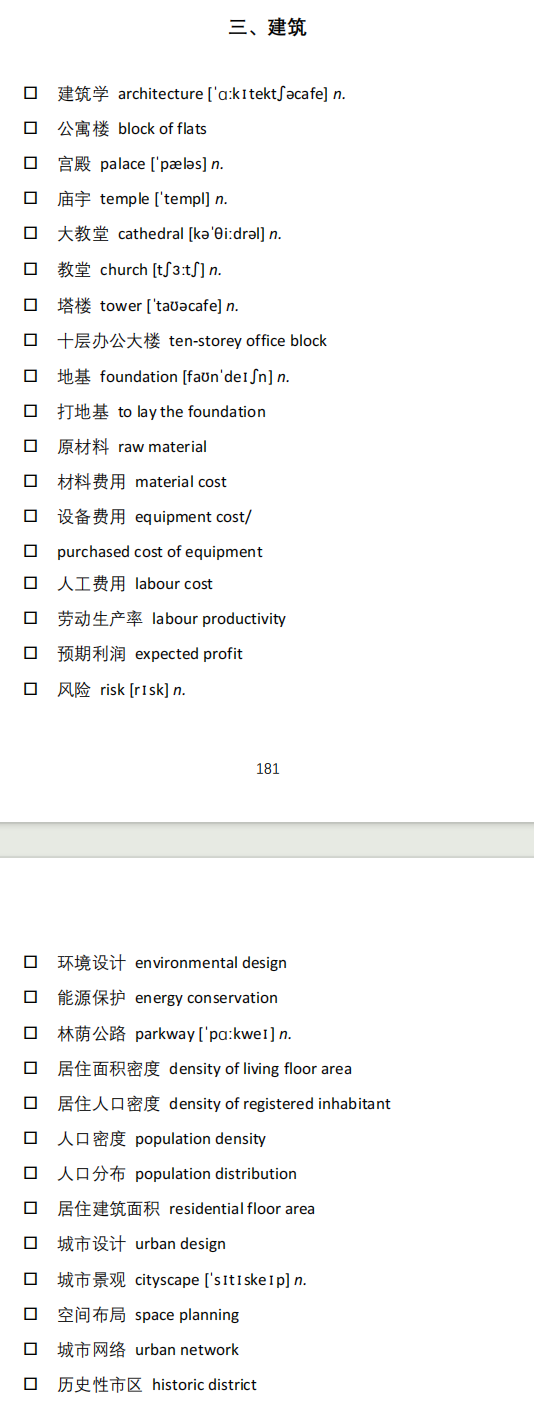Toggle the cityscape checkbox
Screen dimensions: 534x1408
[31, 1279]
